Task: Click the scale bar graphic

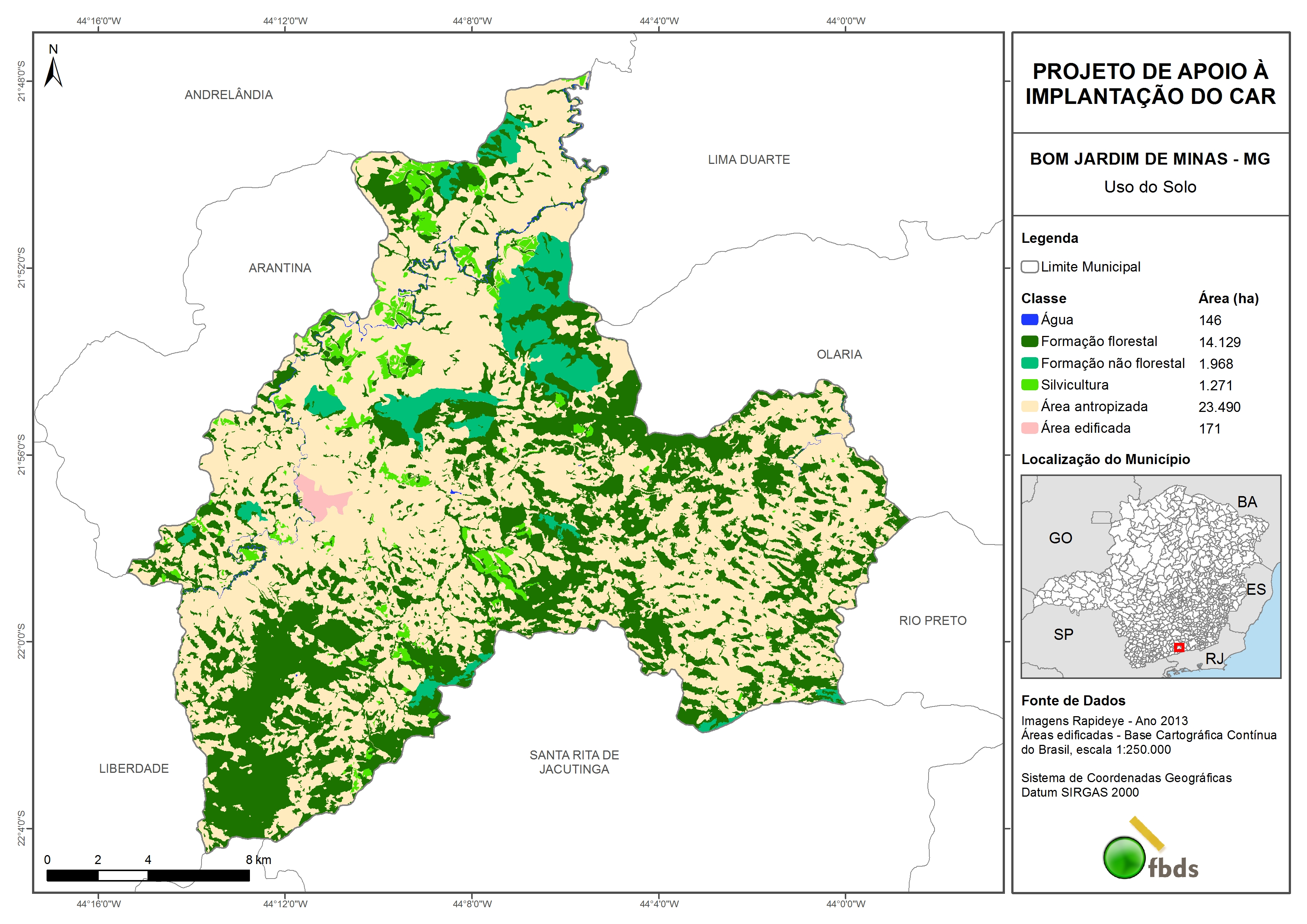Action: [x=148, y=875]
